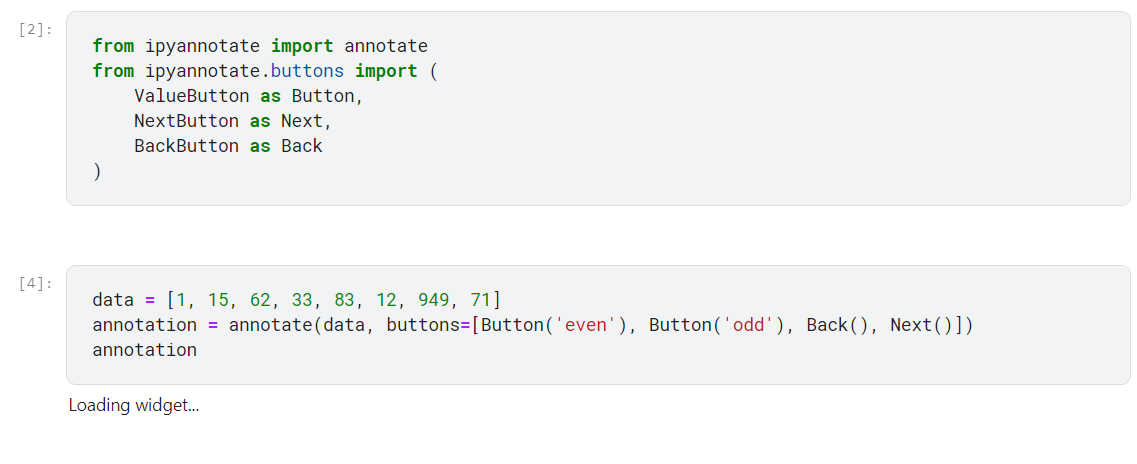The height and width of the screenshot is (464, 1137).
Task: Click the number 62 in data list
Action: tap(260, 300)
